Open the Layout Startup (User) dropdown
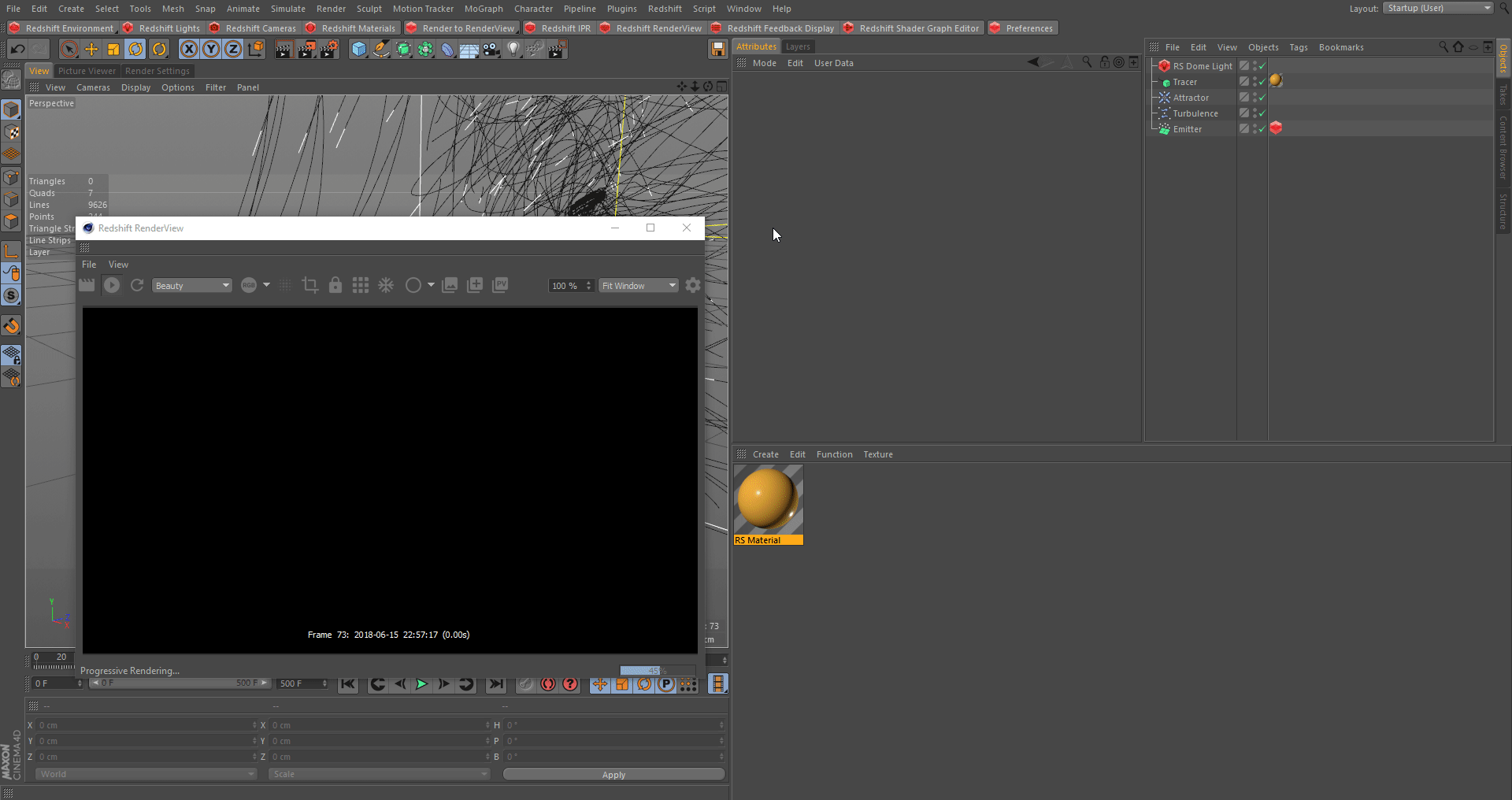The image size is (1512, 800). (1437, 8)
